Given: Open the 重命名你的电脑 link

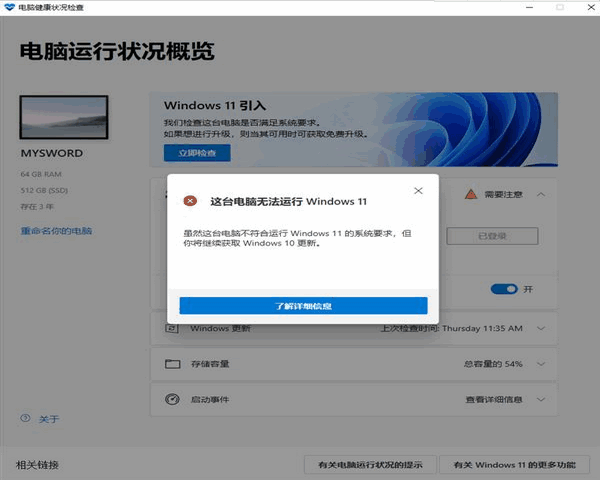Looking at the screenshot, I should tap(56, 231).
